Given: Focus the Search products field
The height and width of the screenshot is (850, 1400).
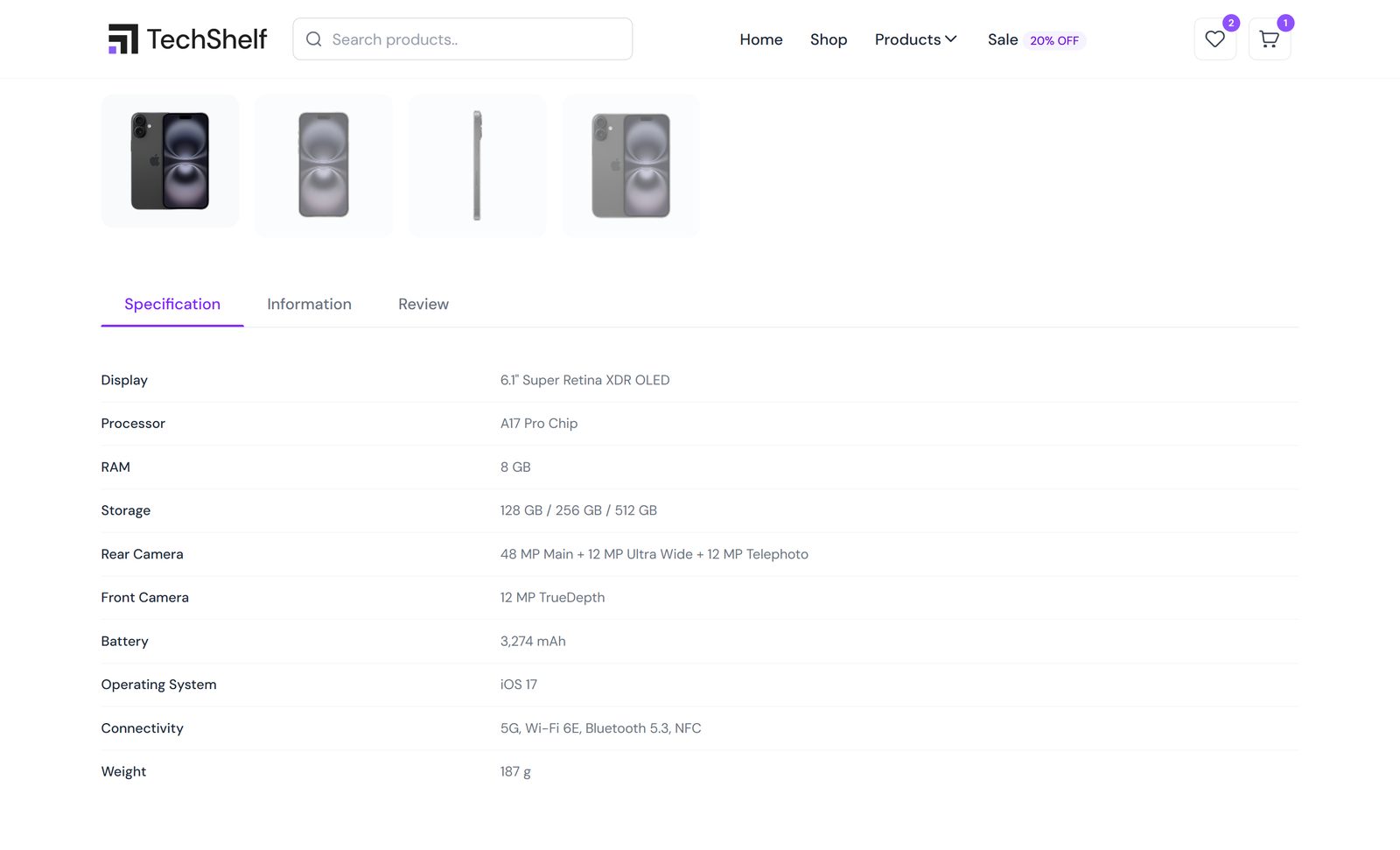Looking at the screenshot, I should click(x=462, y=39).
